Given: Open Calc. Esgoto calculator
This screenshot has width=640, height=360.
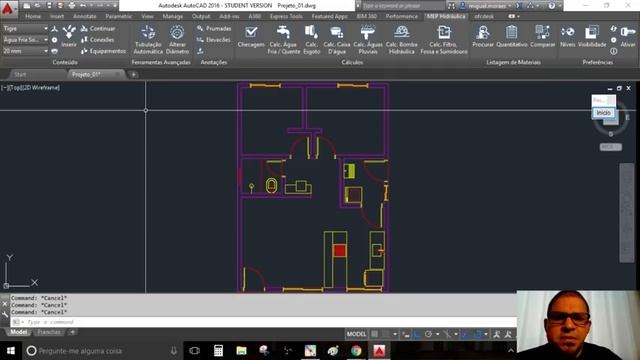Looking at the screenshot, I should (311, 40).
